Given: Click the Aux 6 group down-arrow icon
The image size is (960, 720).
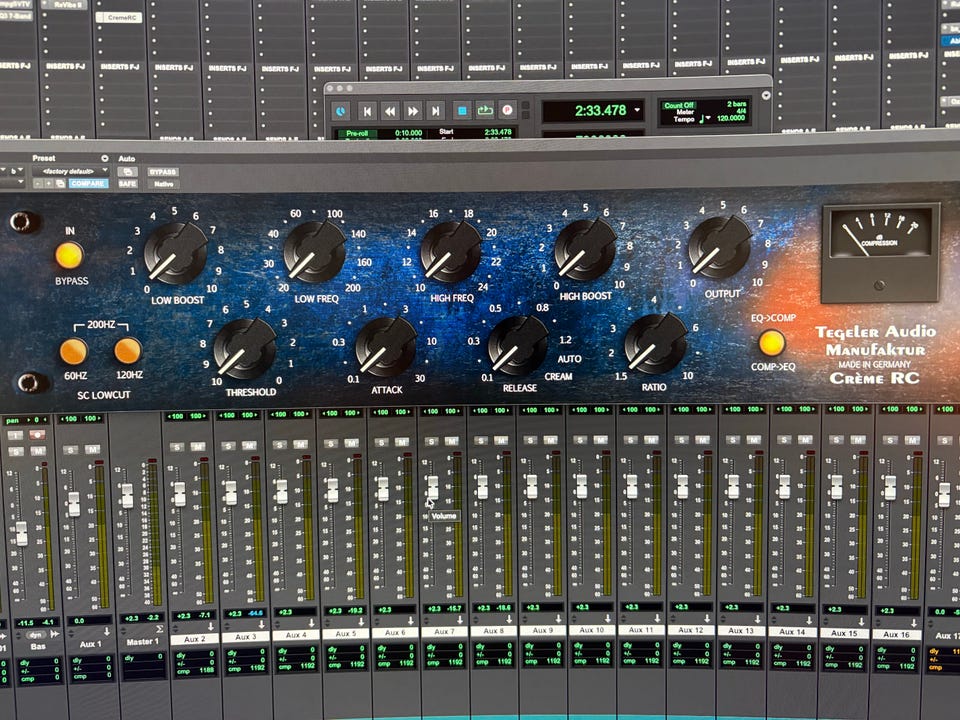Looking at the screenshot, I should (411, 621).
